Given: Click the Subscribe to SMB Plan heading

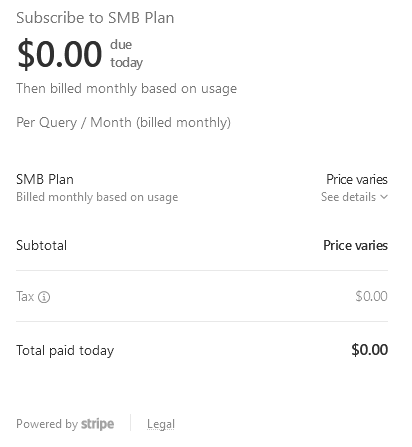Looking at the screenshot, I should tap(95, 18).
